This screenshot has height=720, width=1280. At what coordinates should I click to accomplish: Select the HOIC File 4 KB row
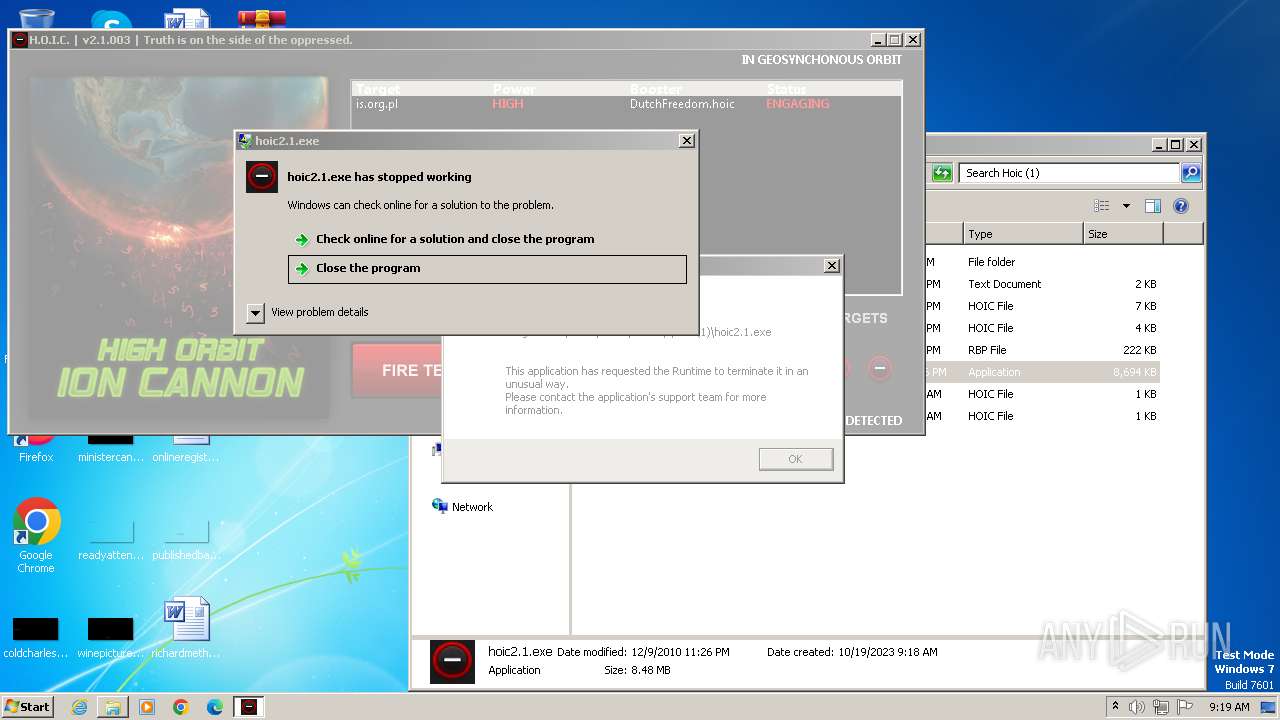pos(1043,328)
